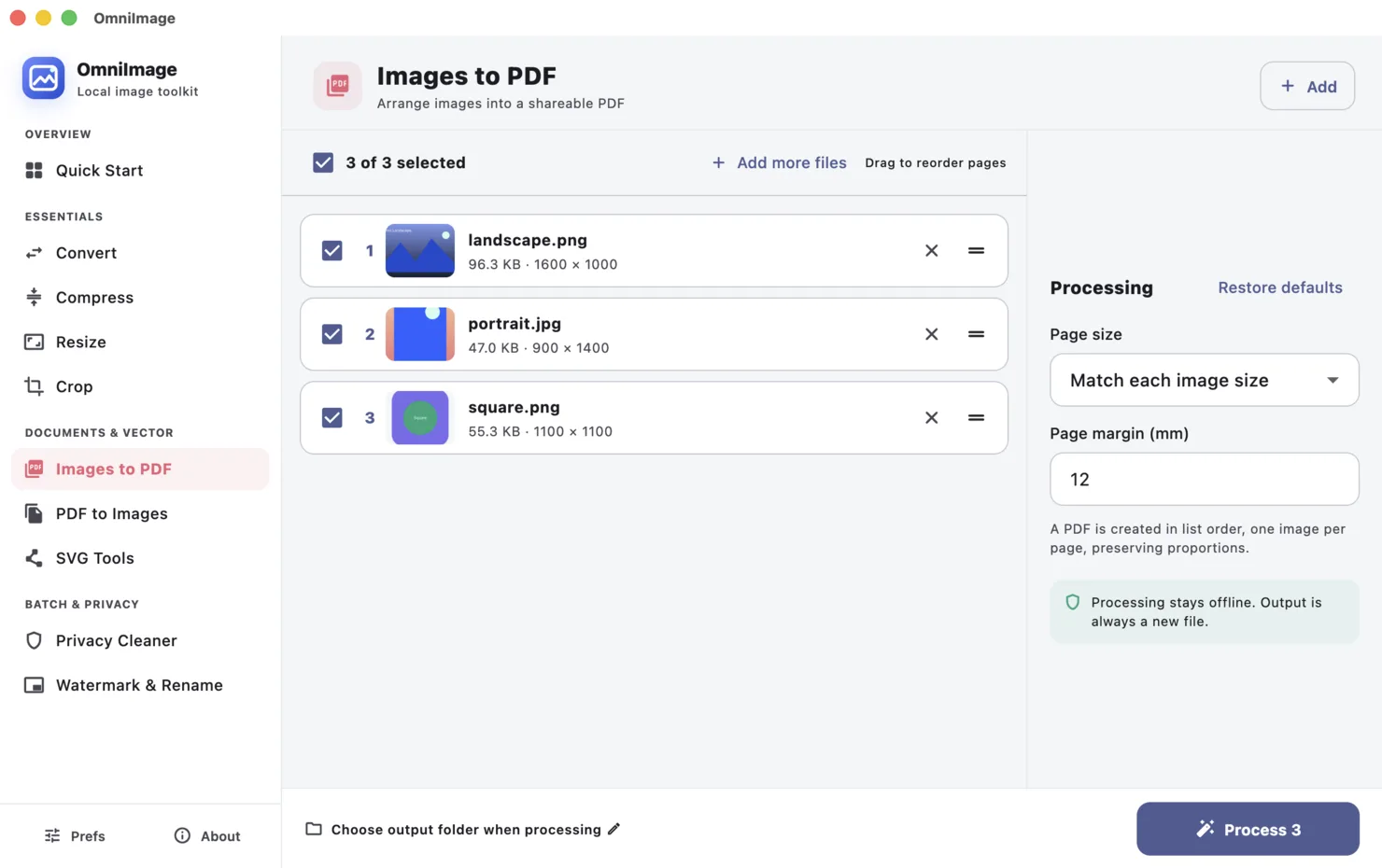Switch to the Crop tool

(140, 386)
